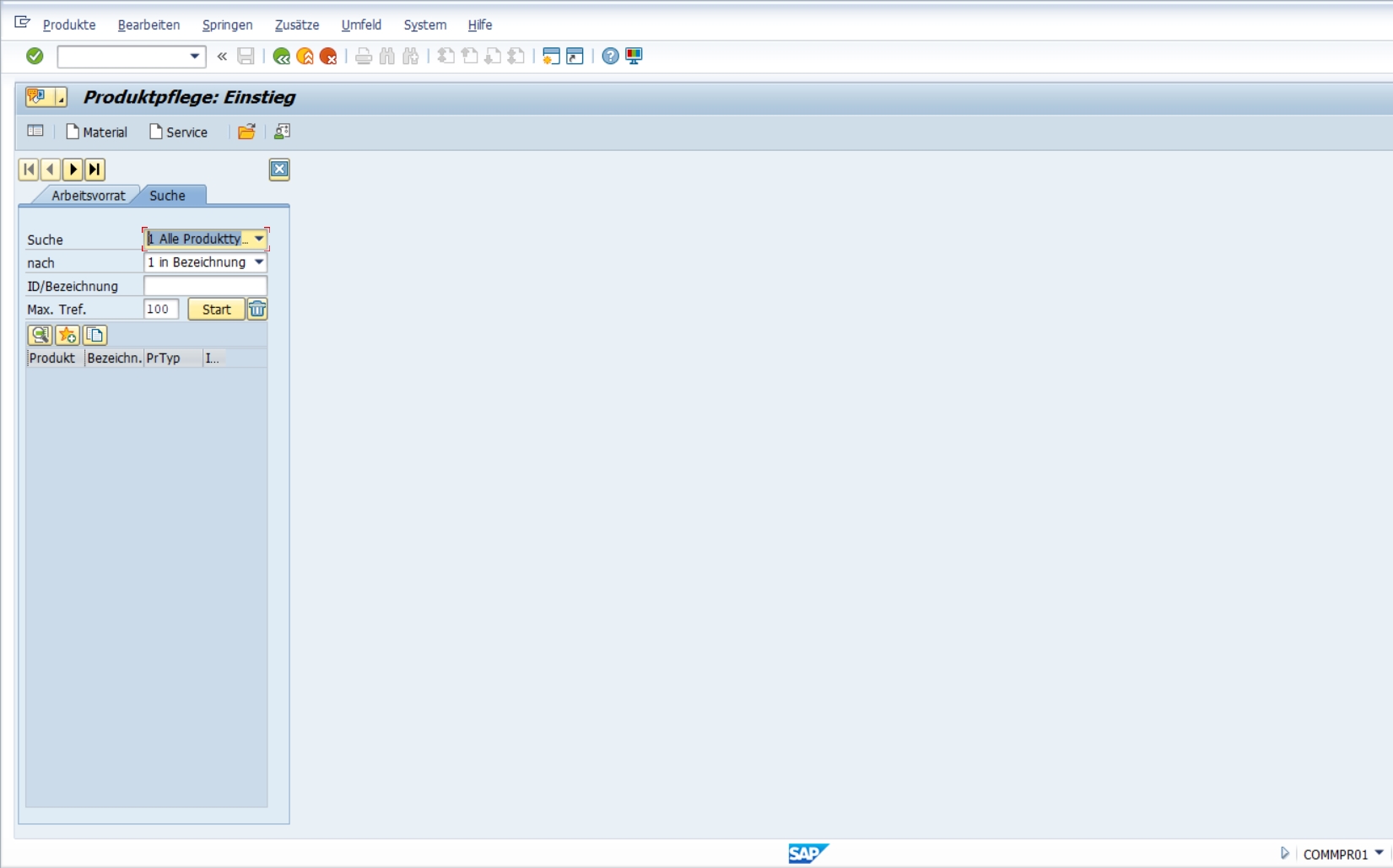Open the COMMPR01 status bar dropdown
Screen dimensions: 1393x868
click(1379, 853)
